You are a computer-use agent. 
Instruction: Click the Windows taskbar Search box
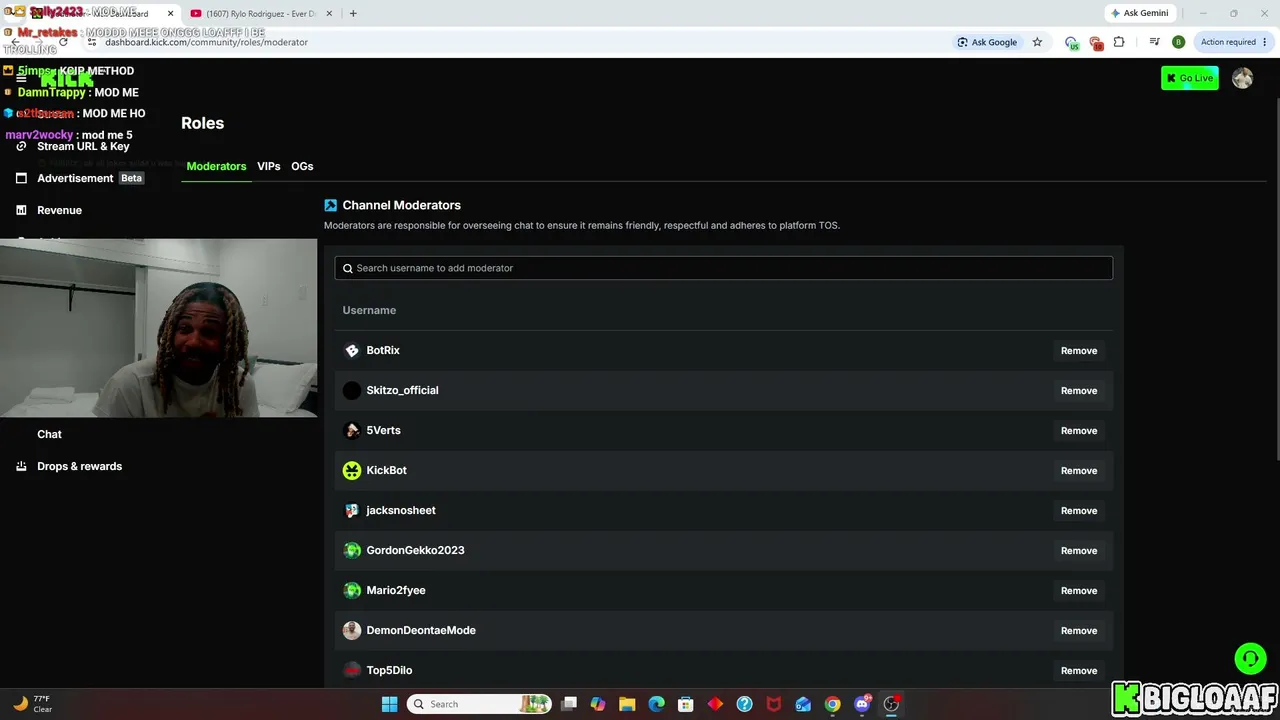(x=480, y=704)
